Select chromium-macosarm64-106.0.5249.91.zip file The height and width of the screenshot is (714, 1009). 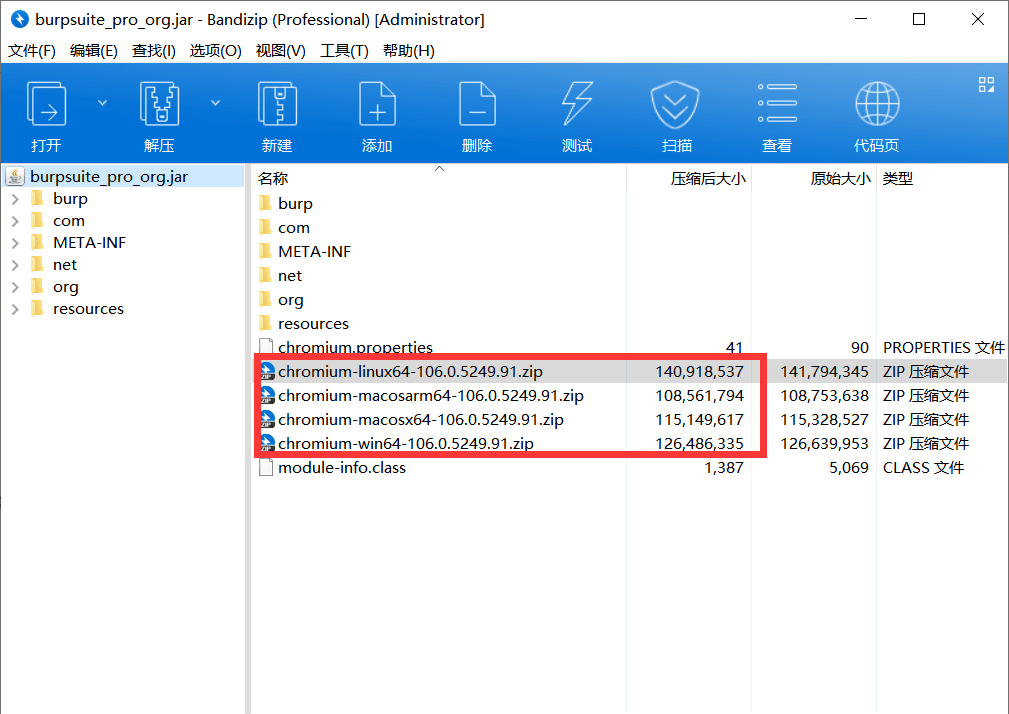[629, 396]
